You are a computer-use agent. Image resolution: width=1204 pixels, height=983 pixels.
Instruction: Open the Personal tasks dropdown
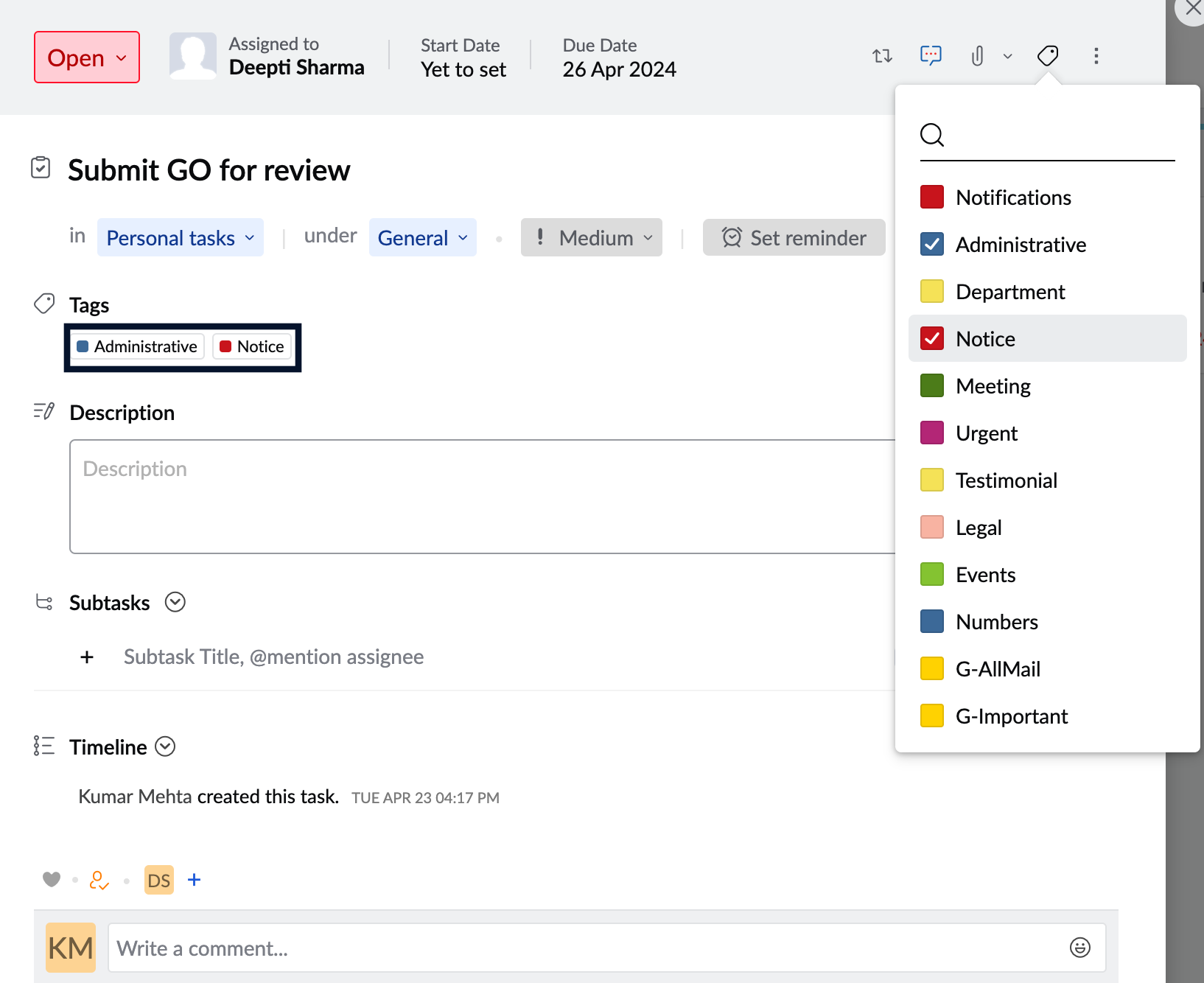click(181, 237)
